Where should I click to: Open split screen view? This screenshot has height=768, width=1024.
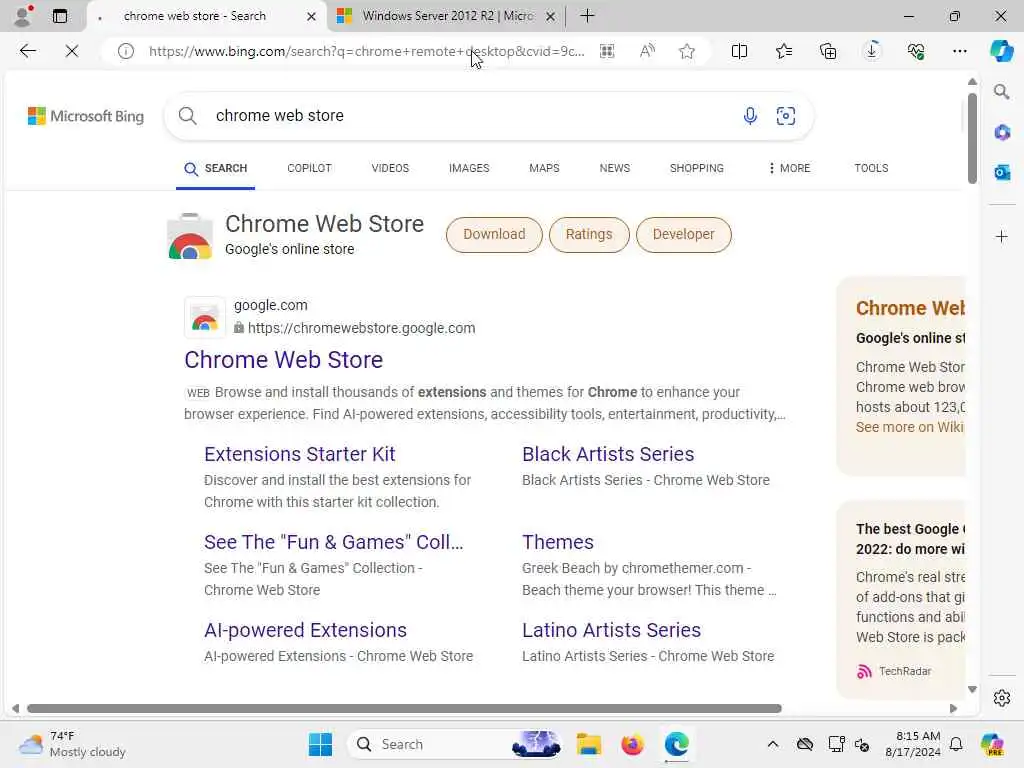pyautogui.click(x=739, y=51)
